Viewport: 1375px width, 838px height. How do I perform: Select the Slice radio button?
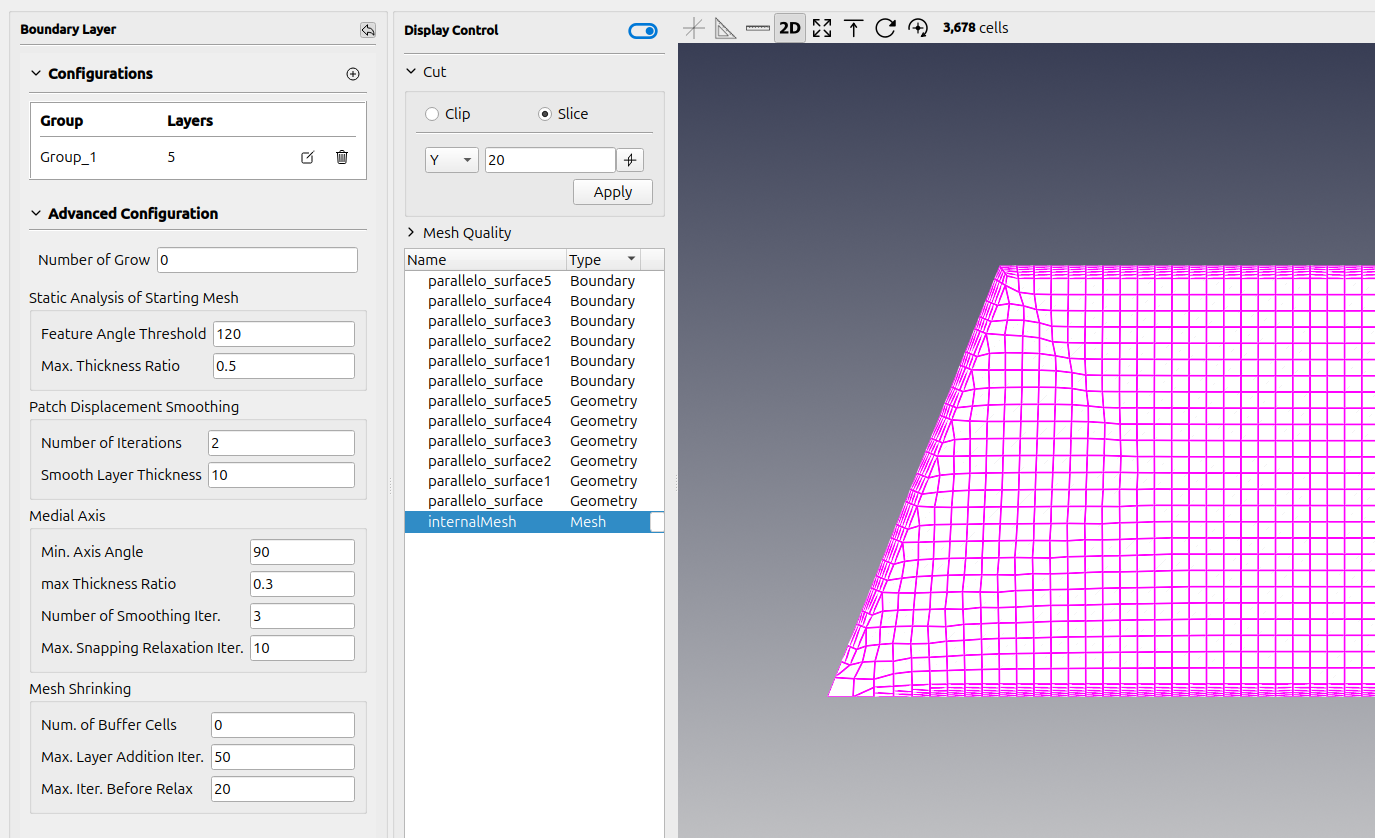(x=545, y=114)
